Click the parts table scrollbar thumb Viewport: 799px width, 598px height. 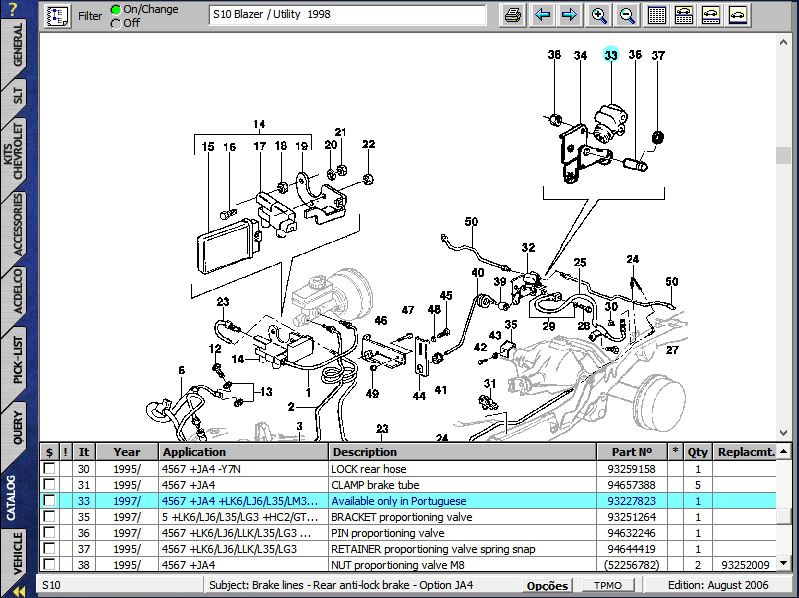pyautogui.click(x=784, y=515)
